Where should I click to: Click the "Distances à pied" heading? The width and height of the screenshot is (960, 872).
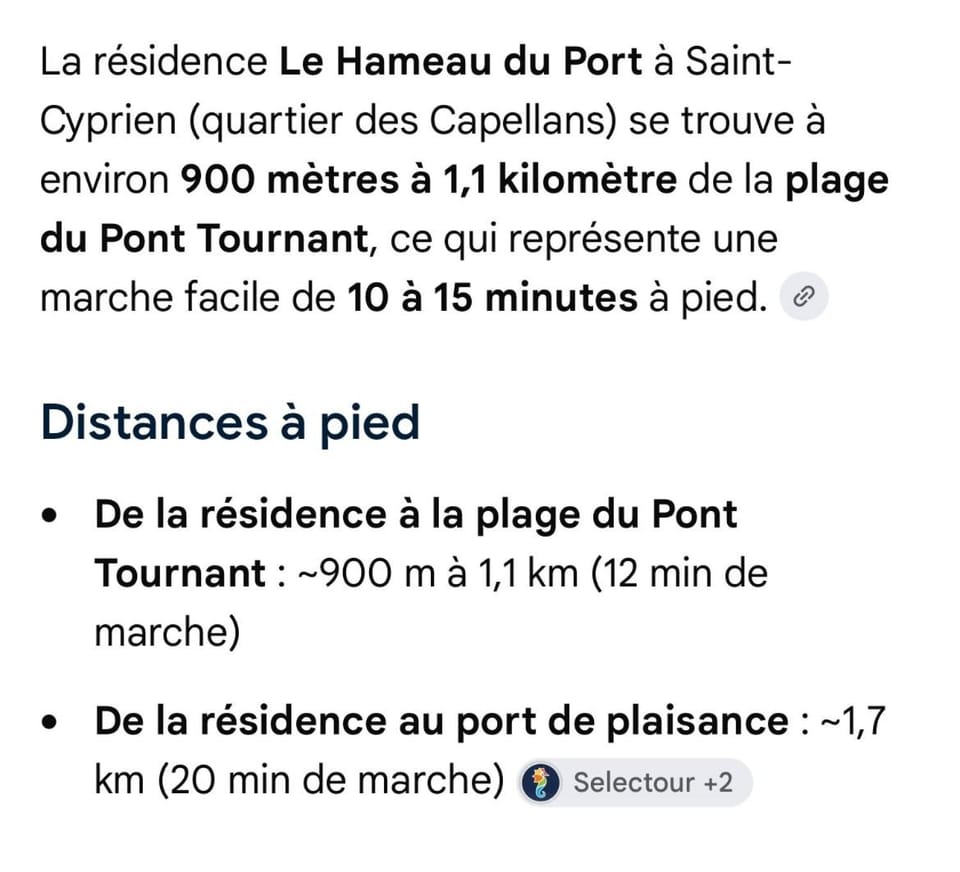click(x=230, y=423)
